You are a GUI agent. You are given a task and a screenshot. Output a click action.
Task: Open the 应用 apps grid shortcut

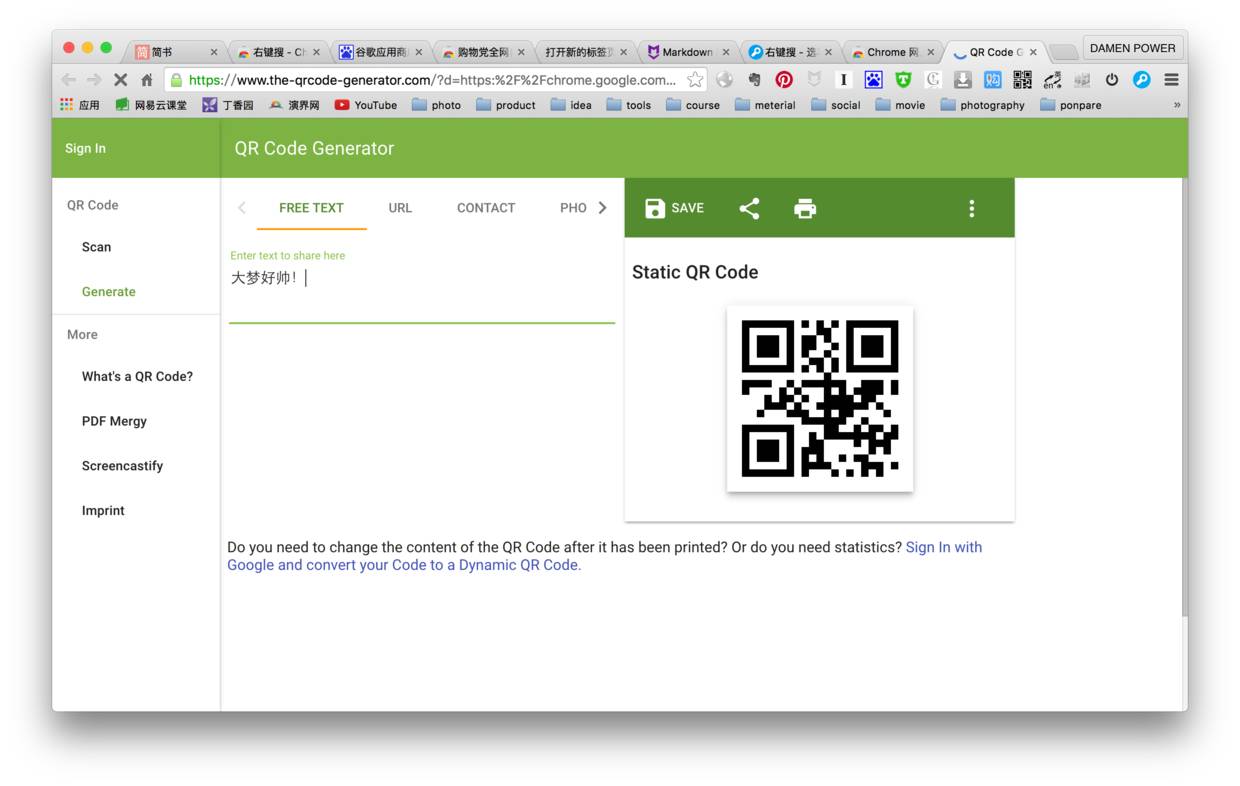pos(80,105)
